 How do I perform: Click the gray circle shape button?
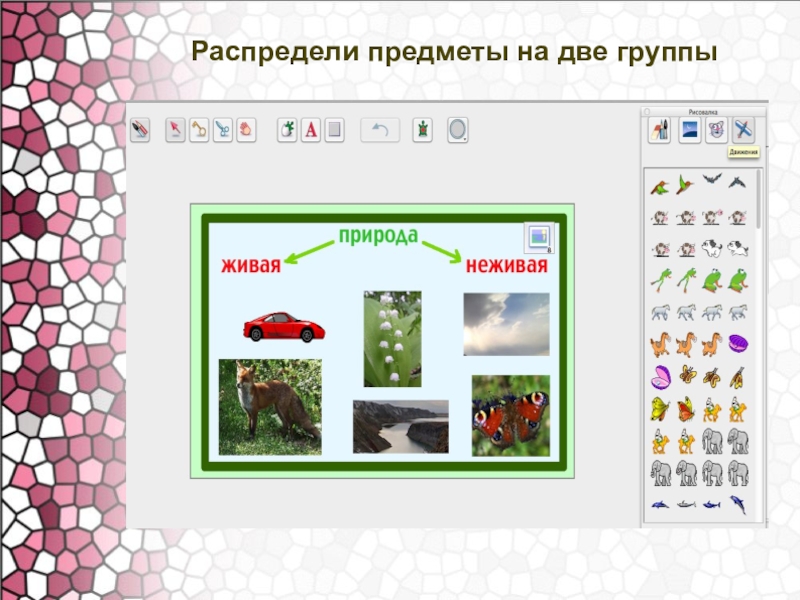458,129
